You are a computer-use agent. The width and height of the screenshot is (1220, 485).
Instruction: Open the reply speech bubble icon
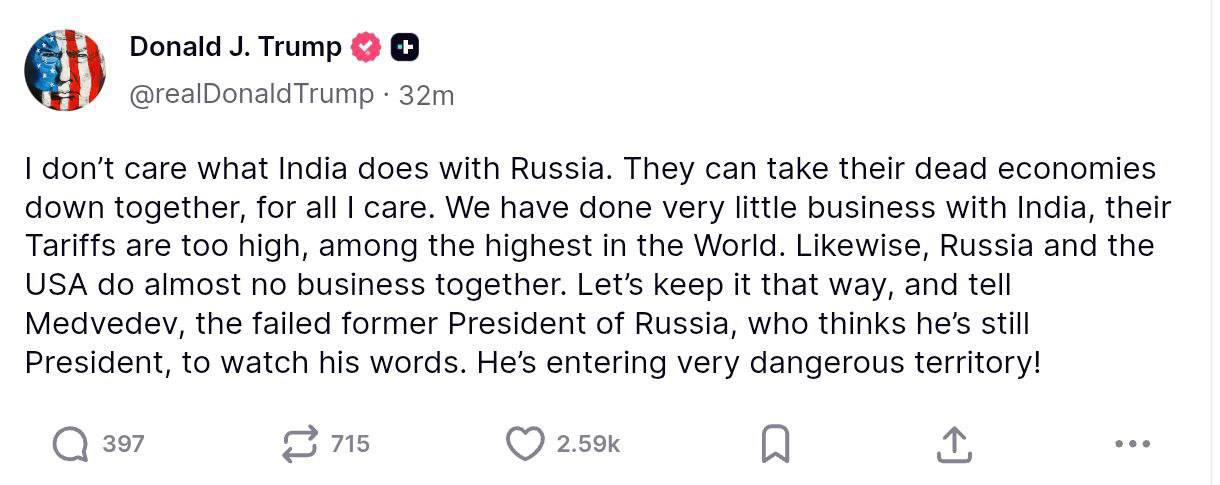click(70, 444)
